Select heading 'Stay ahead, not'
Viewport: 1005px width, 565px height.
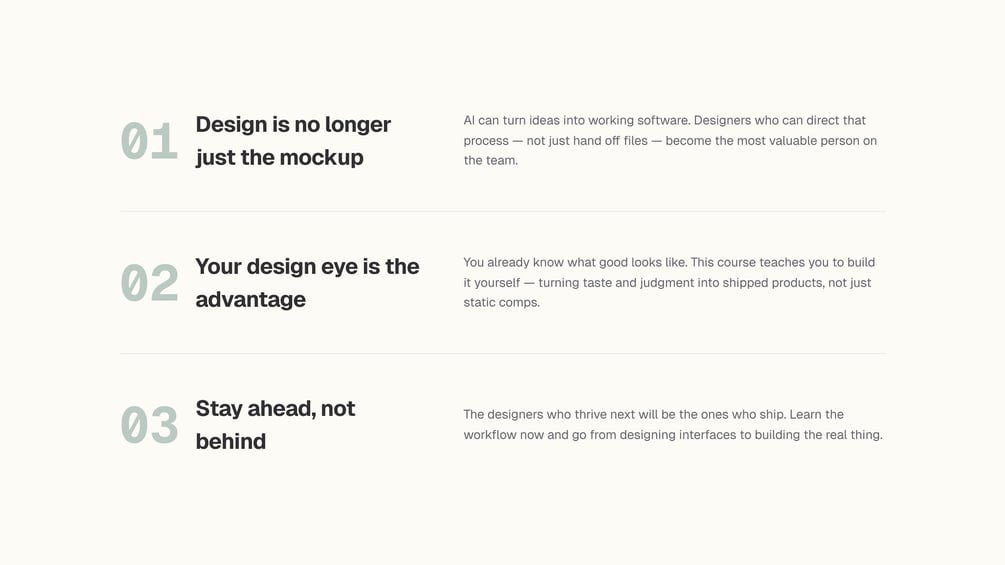275,409
